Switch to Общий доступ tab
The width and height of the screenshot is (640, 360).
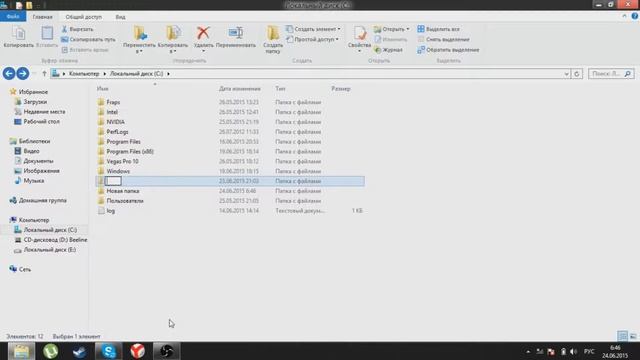coord(84,17)
